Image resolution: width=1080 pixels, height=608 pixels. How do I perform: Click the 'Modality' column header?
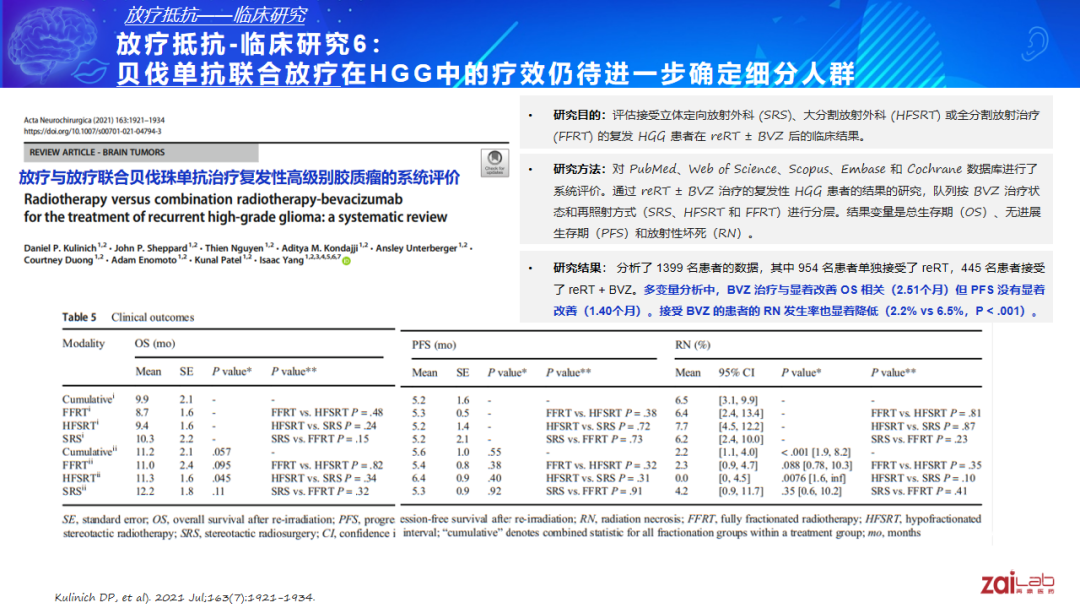(83, 344)
